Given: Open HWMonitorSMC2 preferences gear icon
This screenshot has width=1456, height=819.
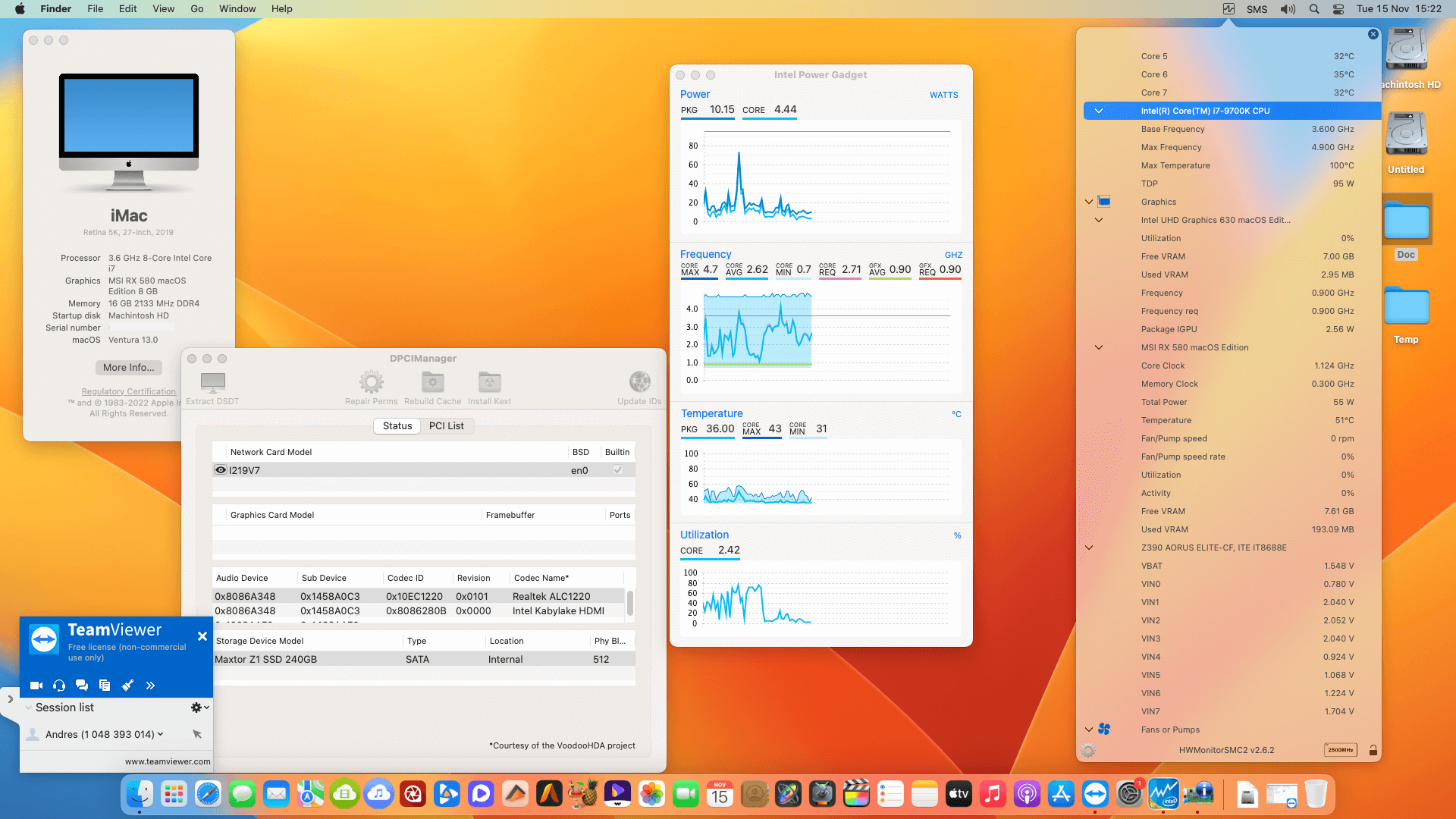Looking at the screenshot, I should click(x=1088, y=751).
